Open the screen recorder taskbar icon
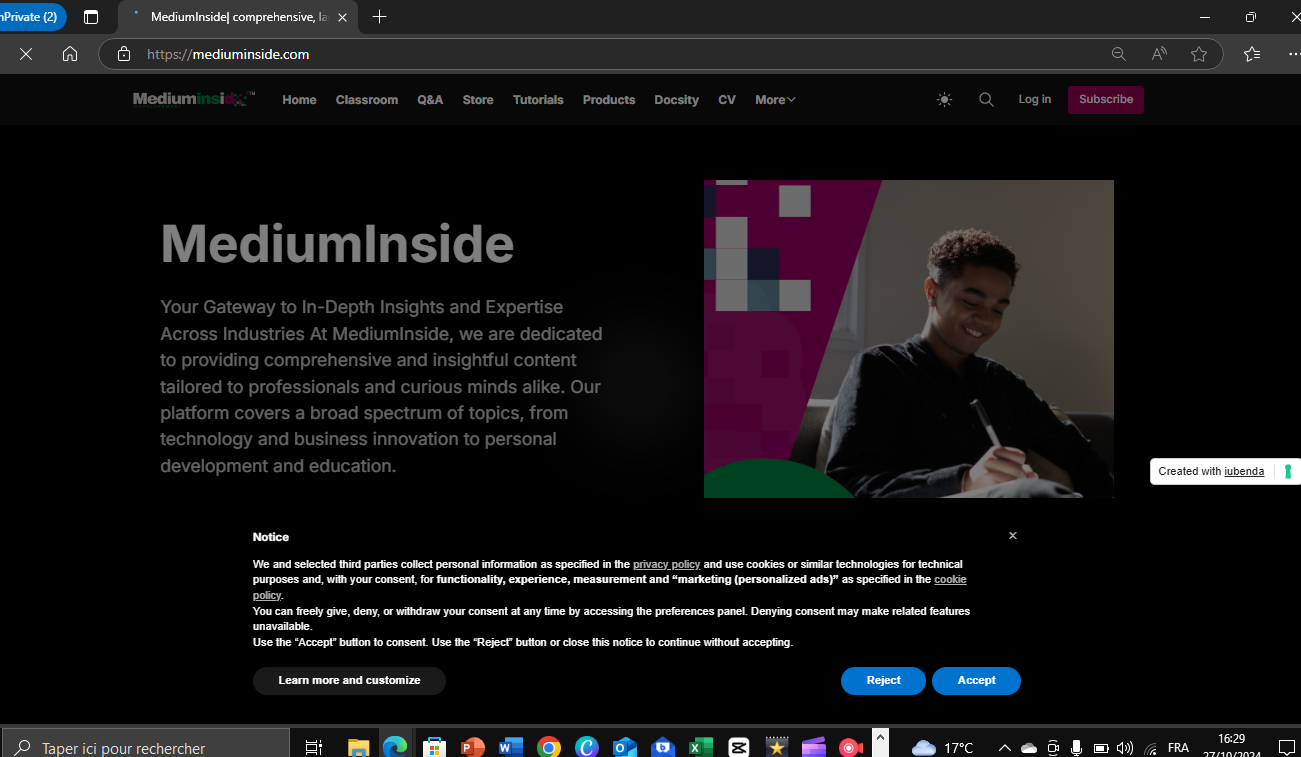 pos(851,747)
